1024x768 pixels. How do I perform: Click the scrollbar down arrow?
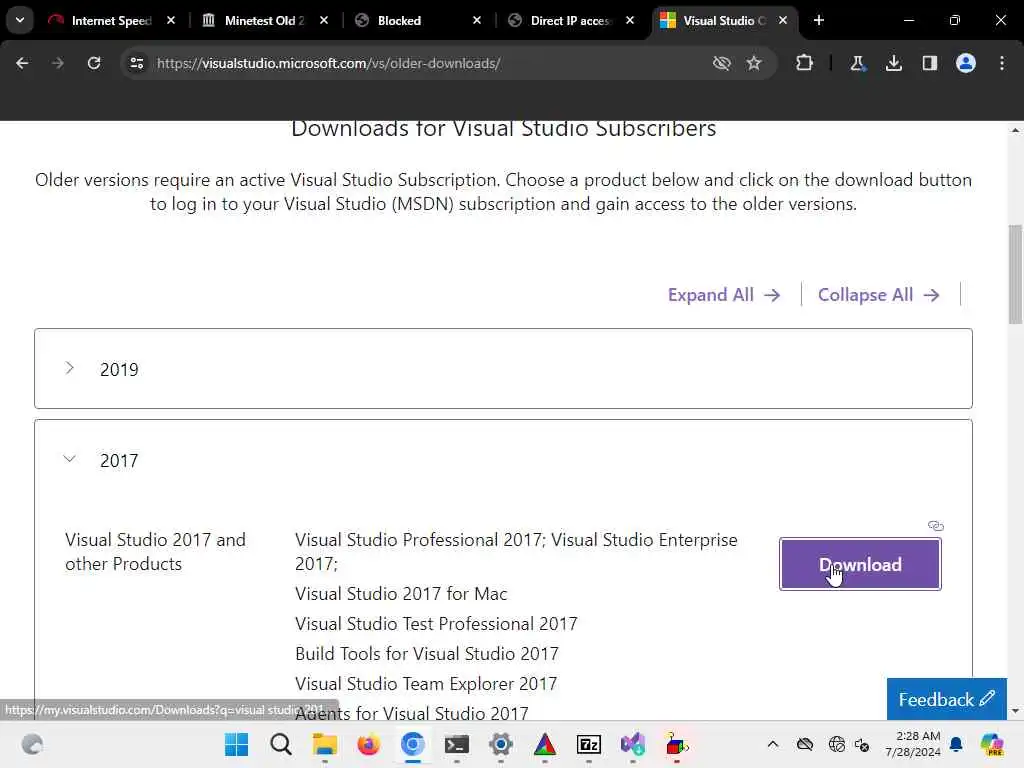[1015, 711]
